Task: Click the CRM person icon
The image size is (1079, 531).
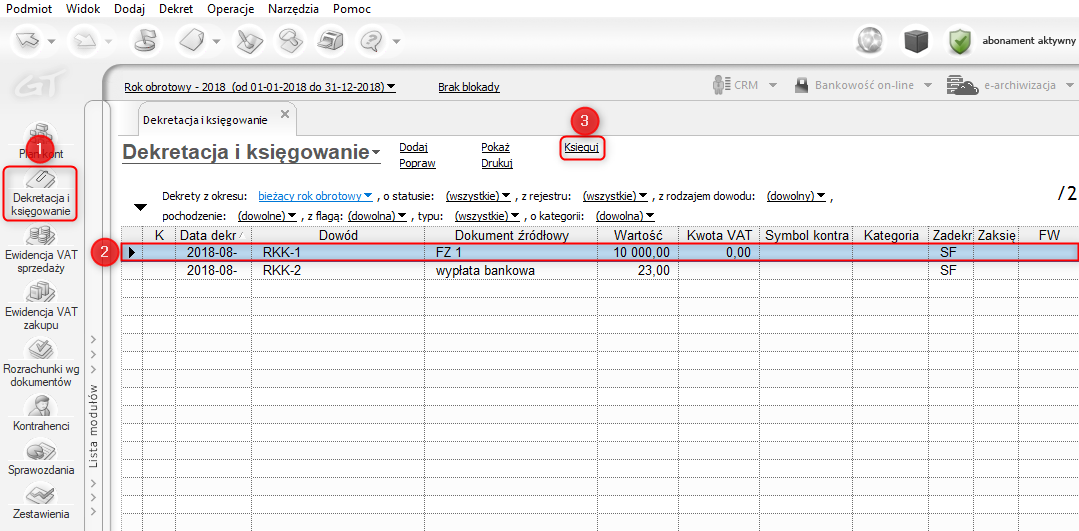Action: 721,85
